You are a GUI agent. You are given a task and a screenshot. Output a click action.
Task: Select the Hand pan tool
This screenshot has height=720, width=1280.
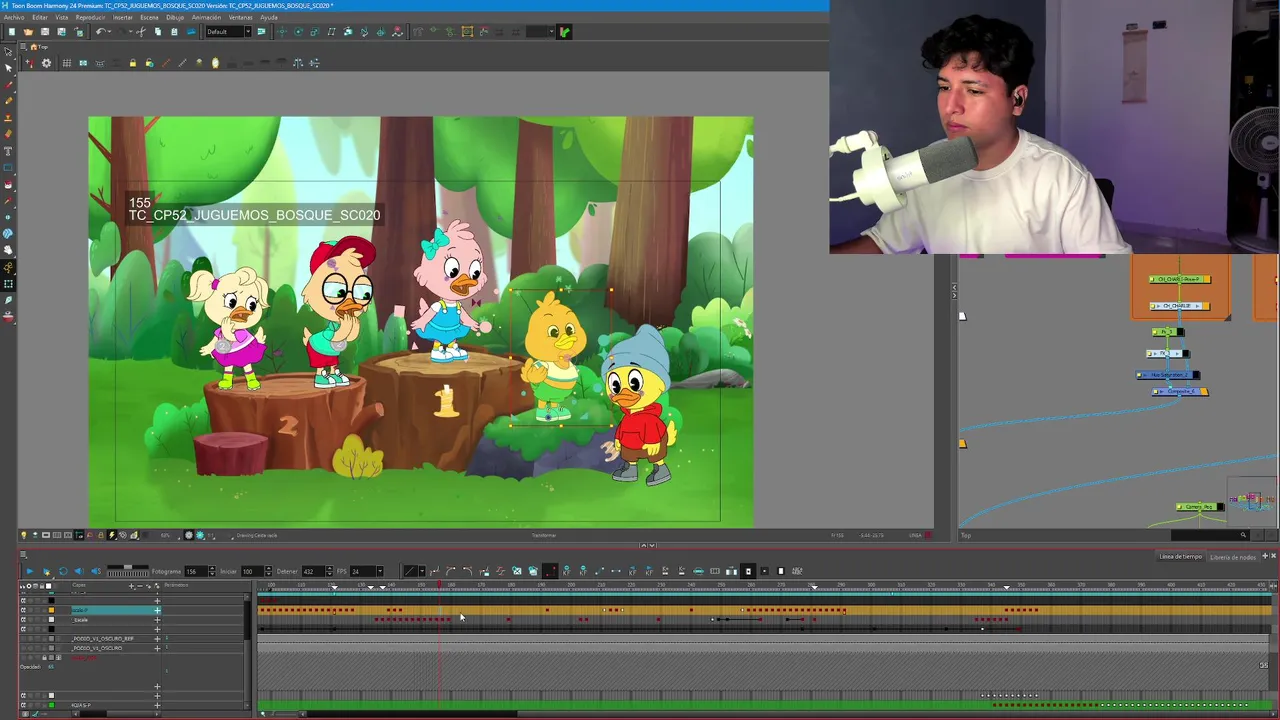tap(8, 249)
